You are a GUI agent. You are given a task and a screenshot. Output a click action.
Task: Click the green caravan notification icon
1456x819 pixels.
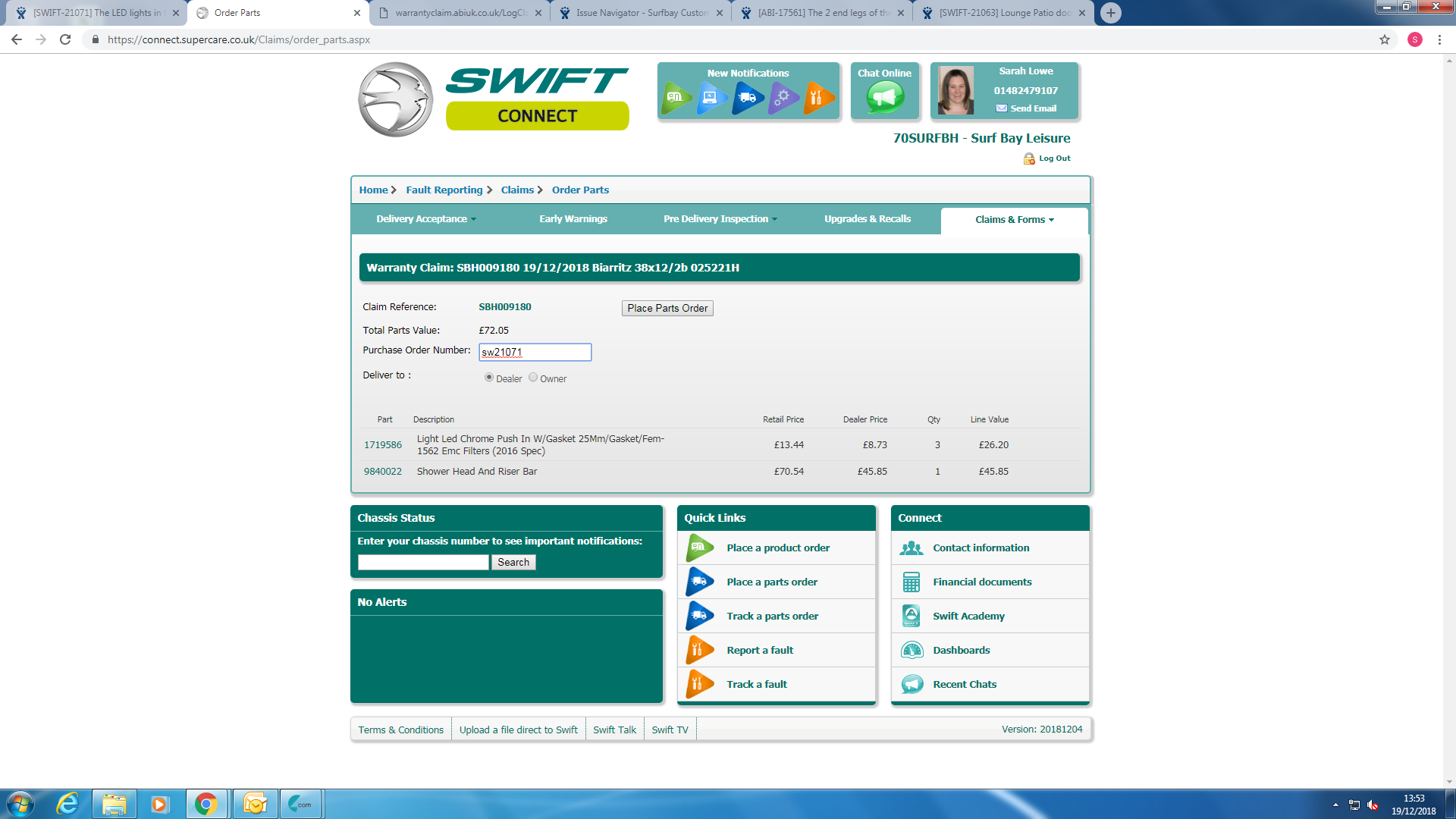click(676, 97)
